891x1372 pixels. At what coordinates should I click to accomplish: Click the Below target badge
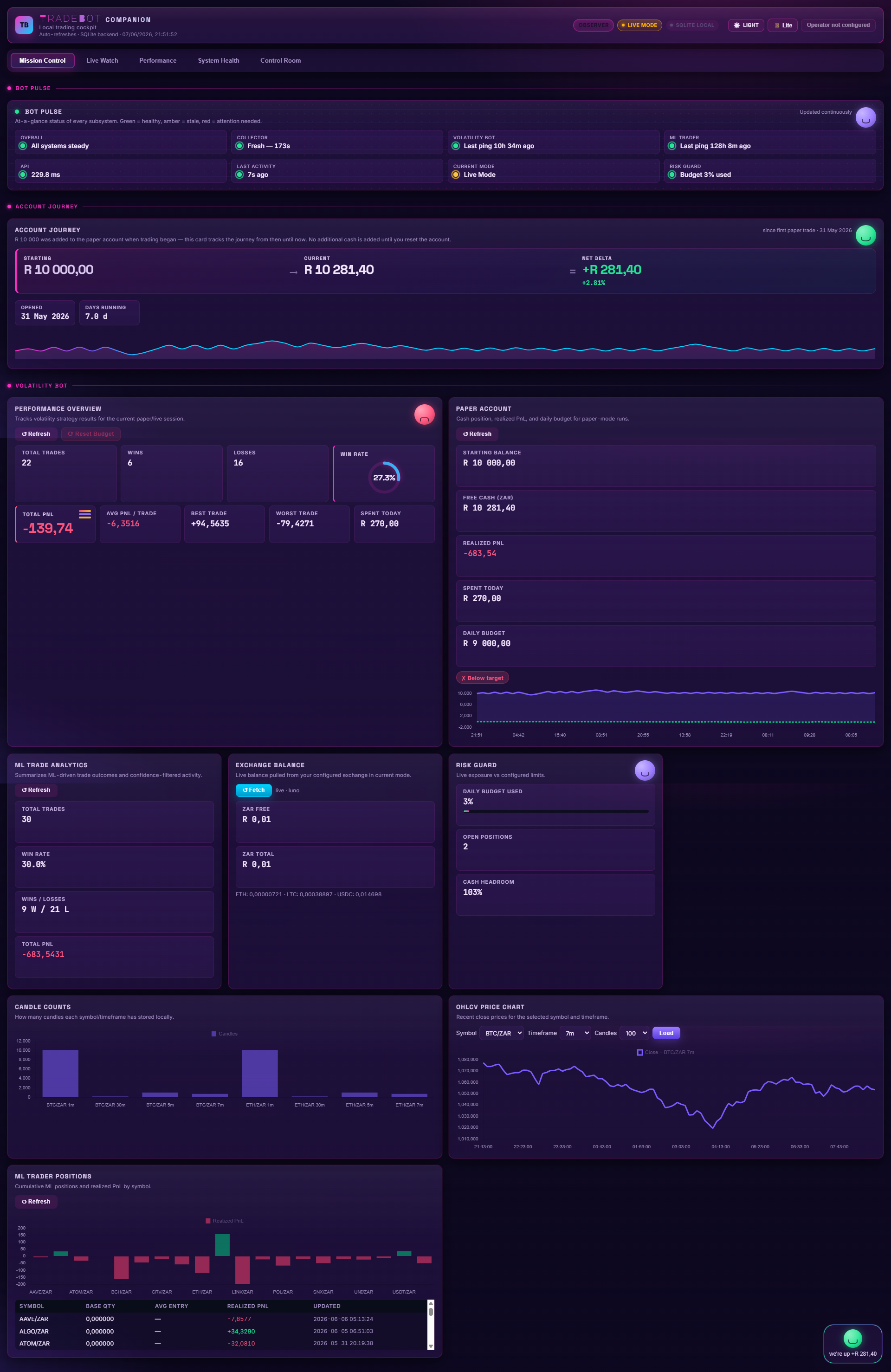tap(482, 678)
